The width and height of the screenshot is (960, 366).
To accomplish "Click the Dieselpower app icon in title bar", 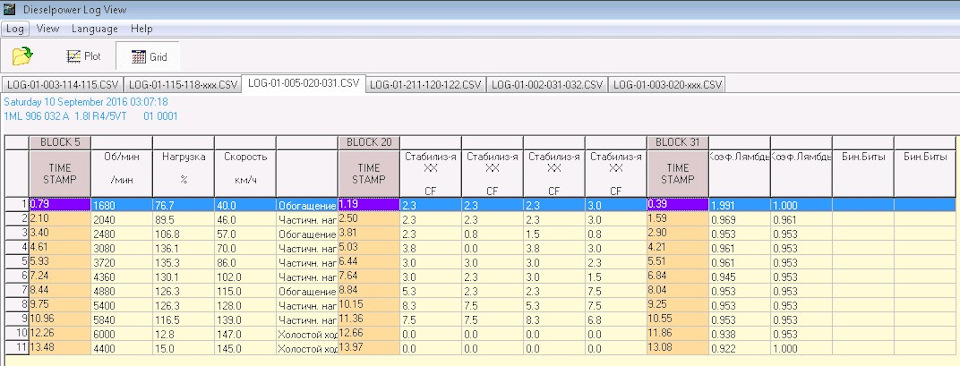I will pos(9,9).
